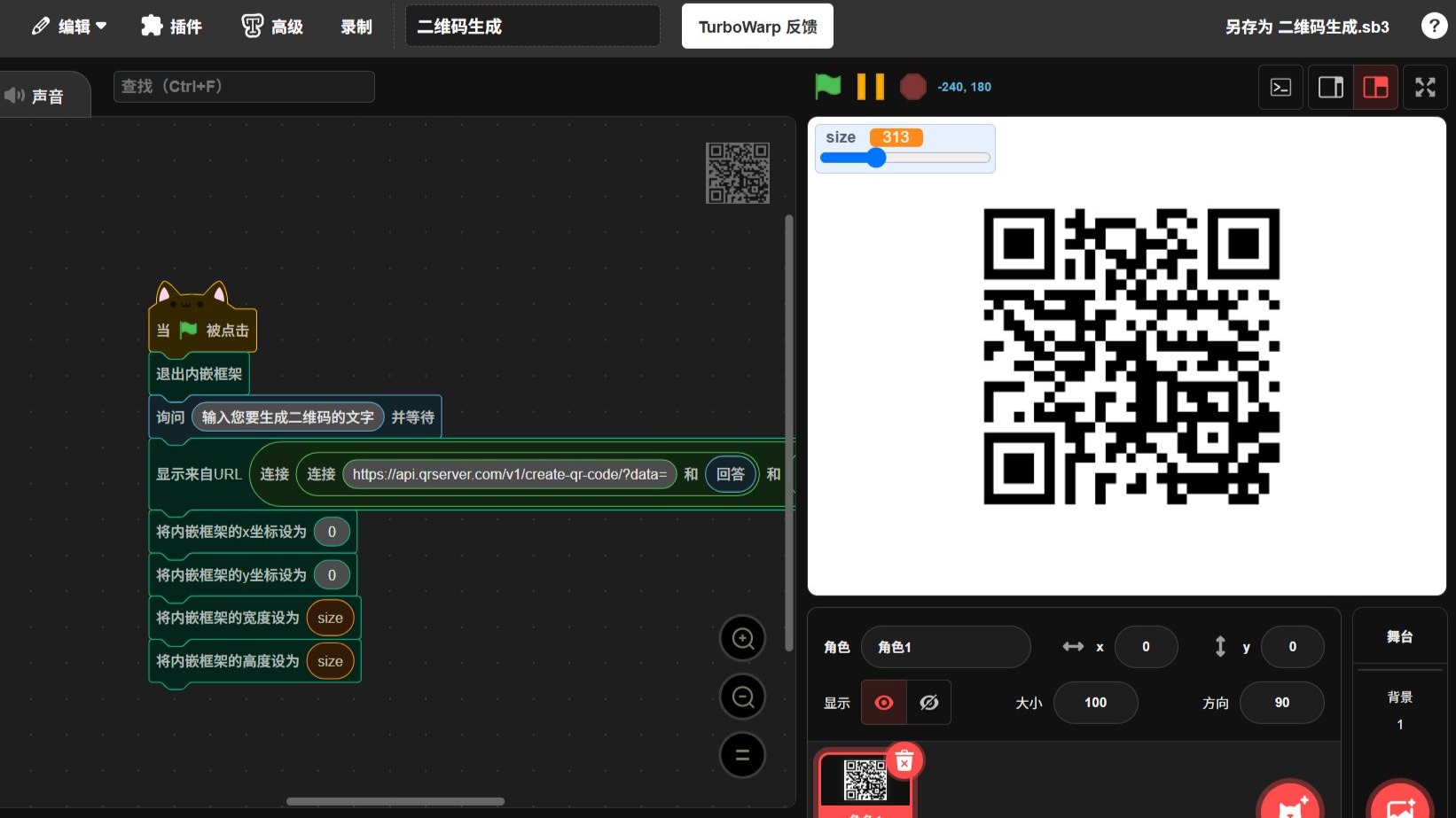Click the size monitor value 313

[896, 137]
